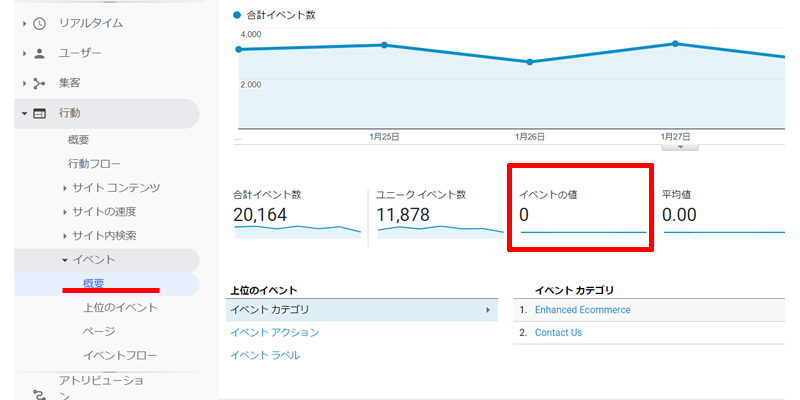Click イベント アクション link

pos(274,333)
